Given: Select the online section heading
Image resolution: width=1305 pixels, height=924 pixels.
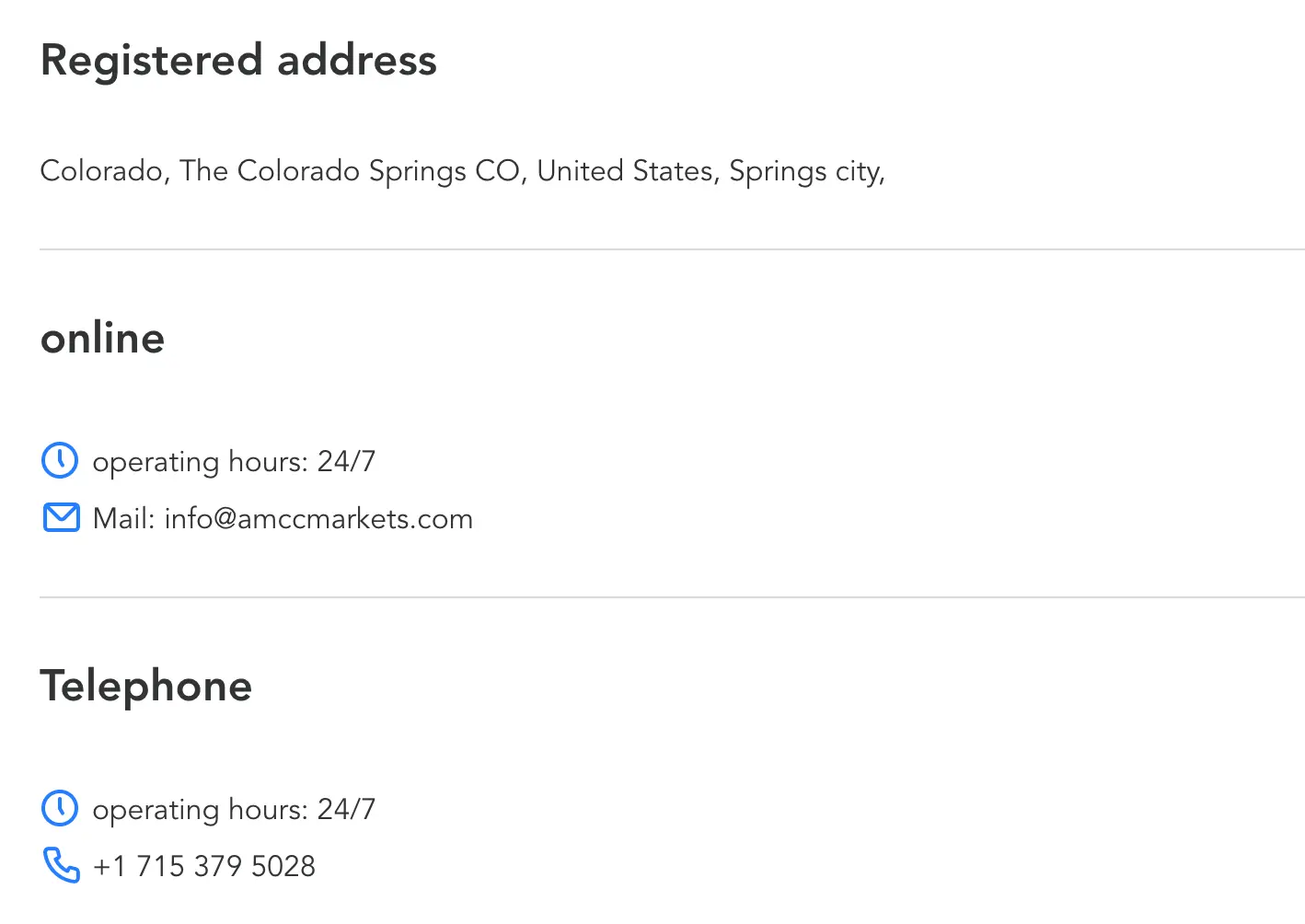Looking at the screenshot, I should pos(102,339).
